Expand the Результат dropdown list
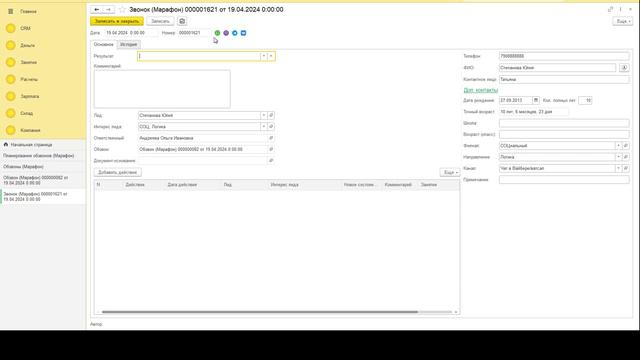This screenshot has height=360, width=640. tap(264, 56)
